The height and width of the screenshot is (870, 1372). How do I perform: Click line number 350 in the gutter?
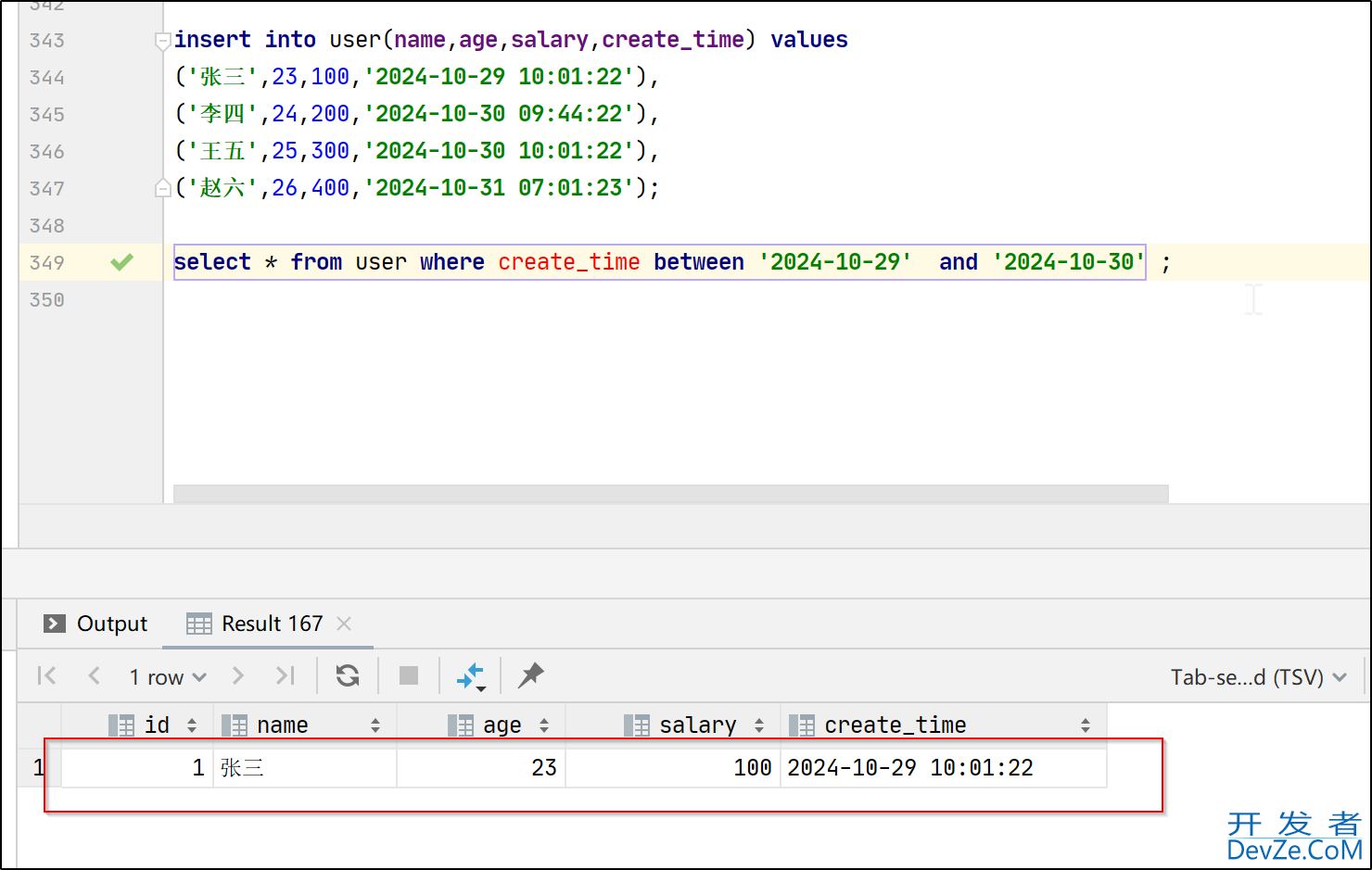(47, 299)
